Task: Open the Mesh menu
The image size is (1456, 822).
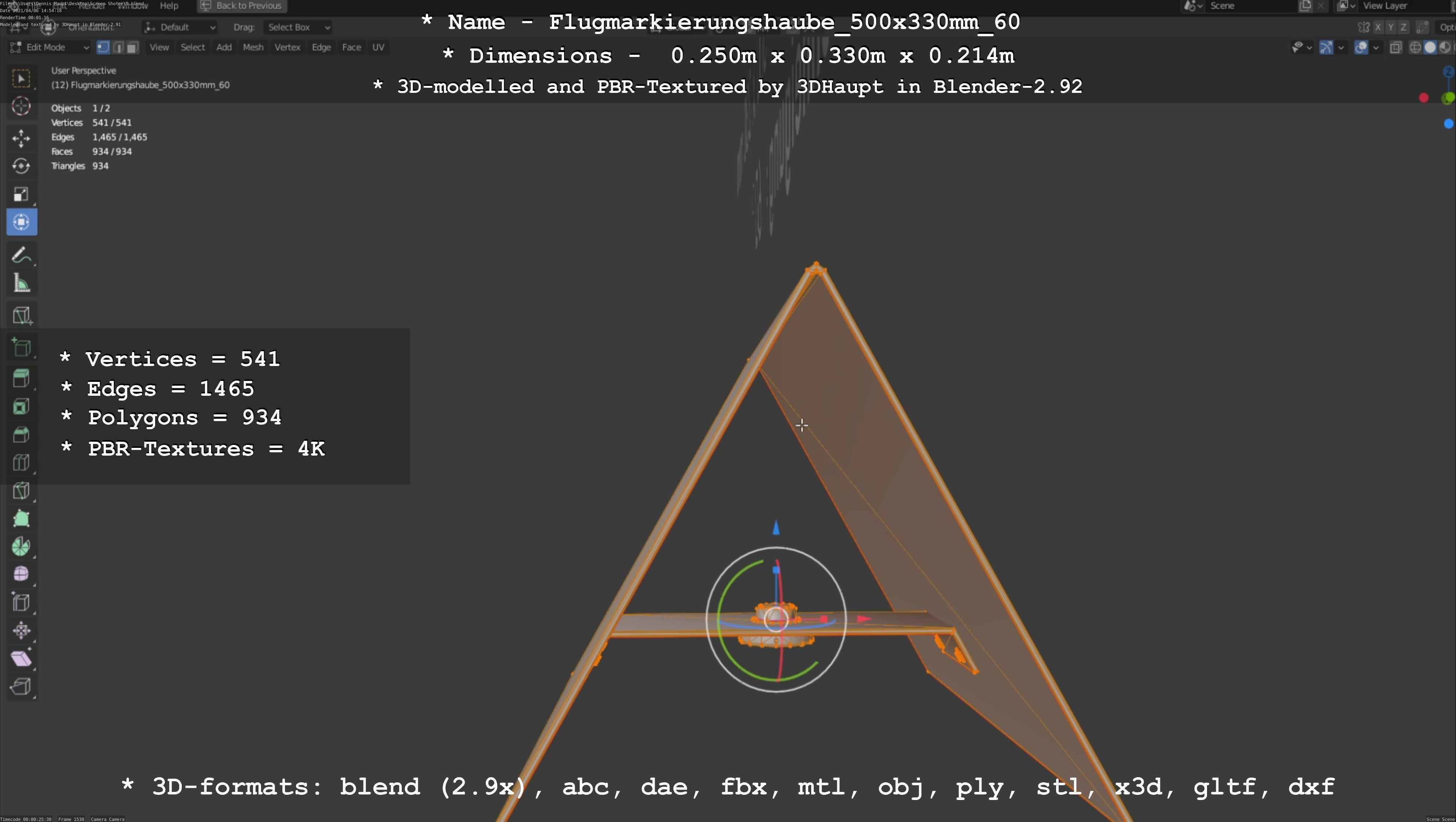Action: click(x=253, y=47)
